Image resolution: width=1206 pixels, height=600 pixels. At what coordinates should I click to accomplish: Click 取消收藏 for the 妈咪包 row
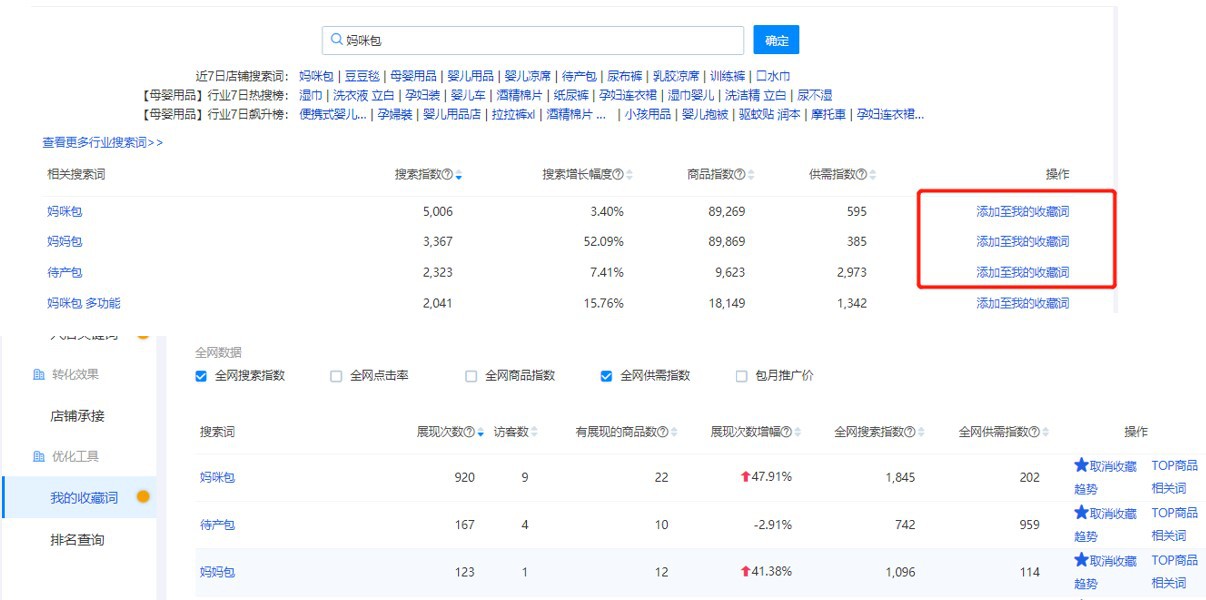pos(1113,466)
